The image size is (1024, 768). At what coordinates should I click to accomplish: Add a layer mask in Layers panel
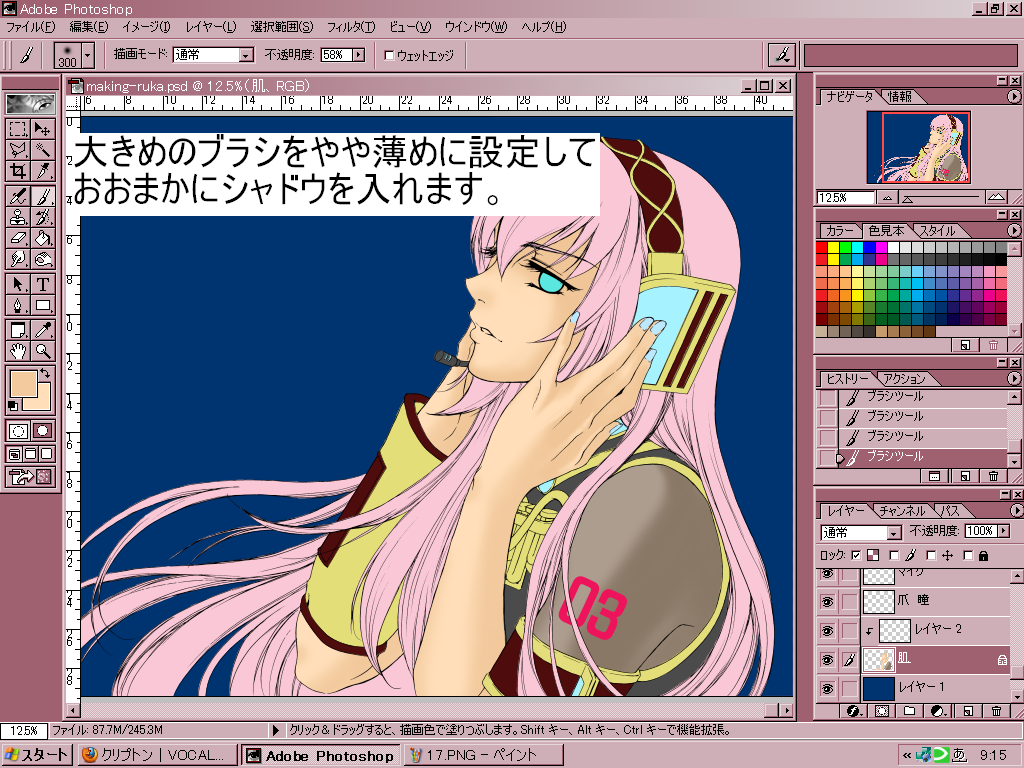(882, 711)
